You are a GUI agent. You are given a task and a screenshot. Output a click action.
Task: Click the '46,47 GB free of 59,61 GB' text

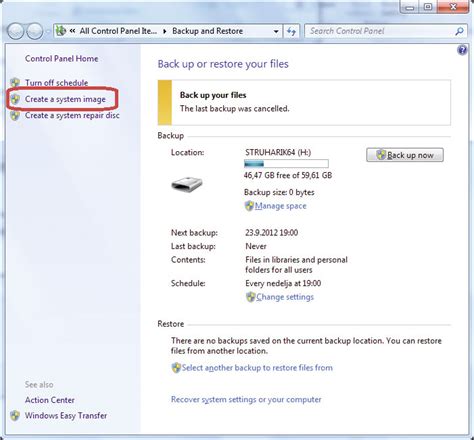288,175
